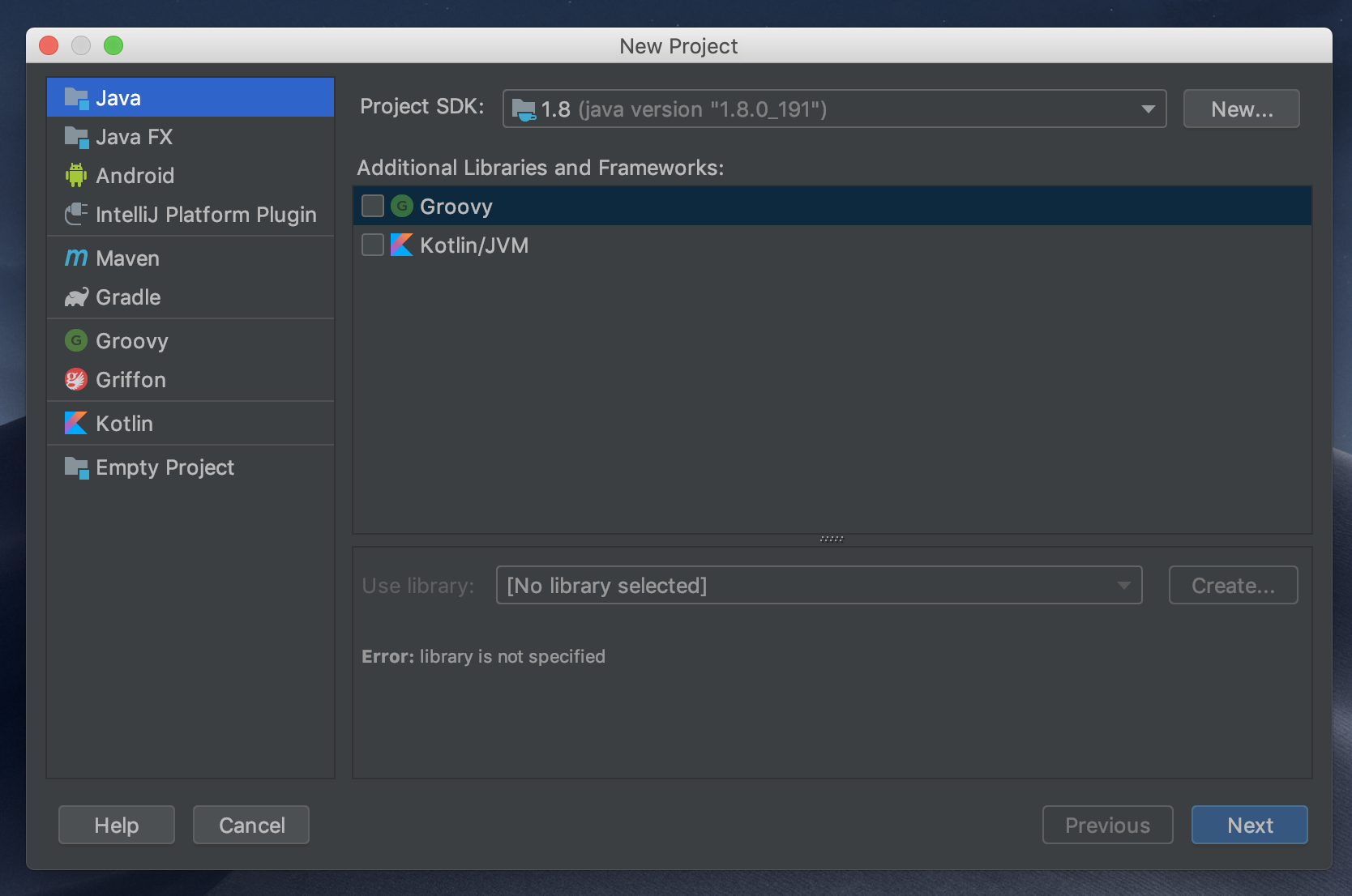1352x896 pixels.
Task: Click the New... SDK button
Action: point(1242,109)
